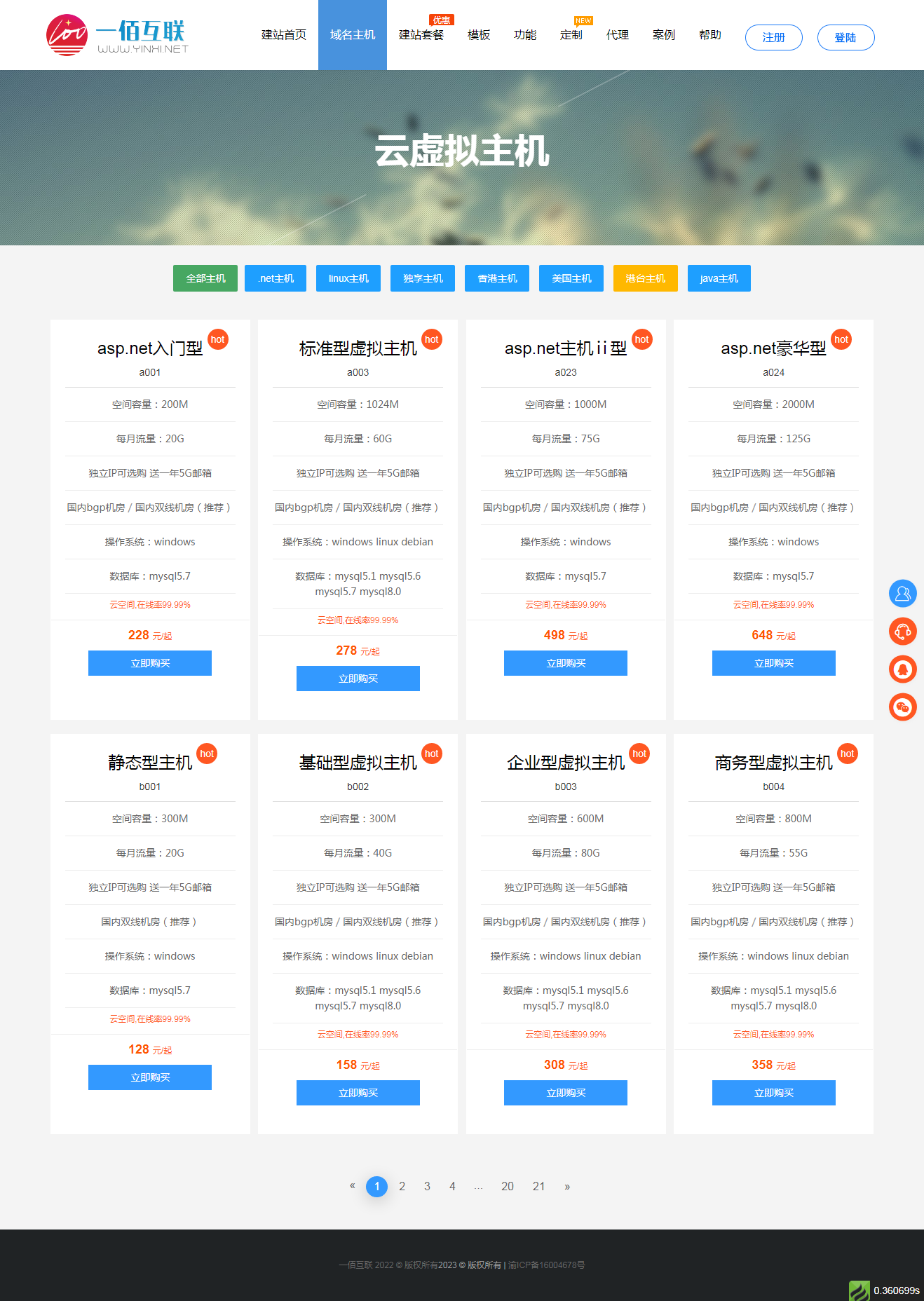Viewport: 924px width, 1301px height.
Task: Open 标准型虚拟主机 plan title
Action: click(358, 348)
